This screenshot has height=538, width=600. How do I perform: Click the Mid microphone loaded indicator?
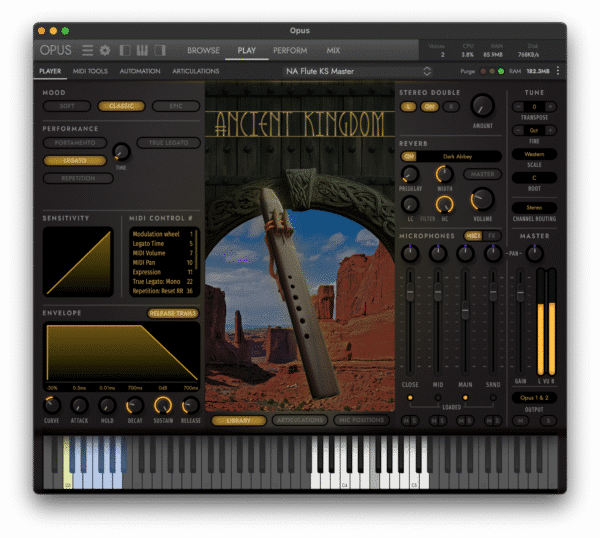[x=438, y=398]
